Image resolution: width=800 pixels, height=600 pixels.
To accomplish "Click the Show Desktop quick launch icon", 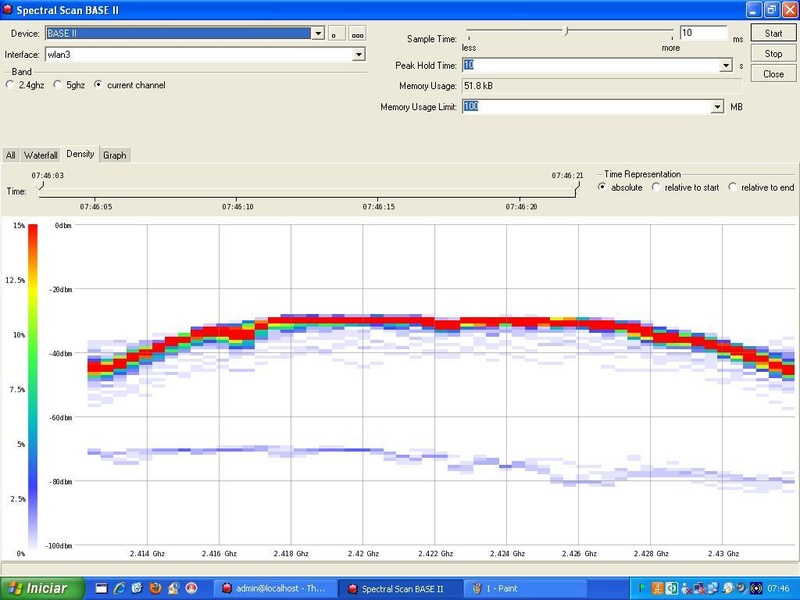I will point(101,588).
